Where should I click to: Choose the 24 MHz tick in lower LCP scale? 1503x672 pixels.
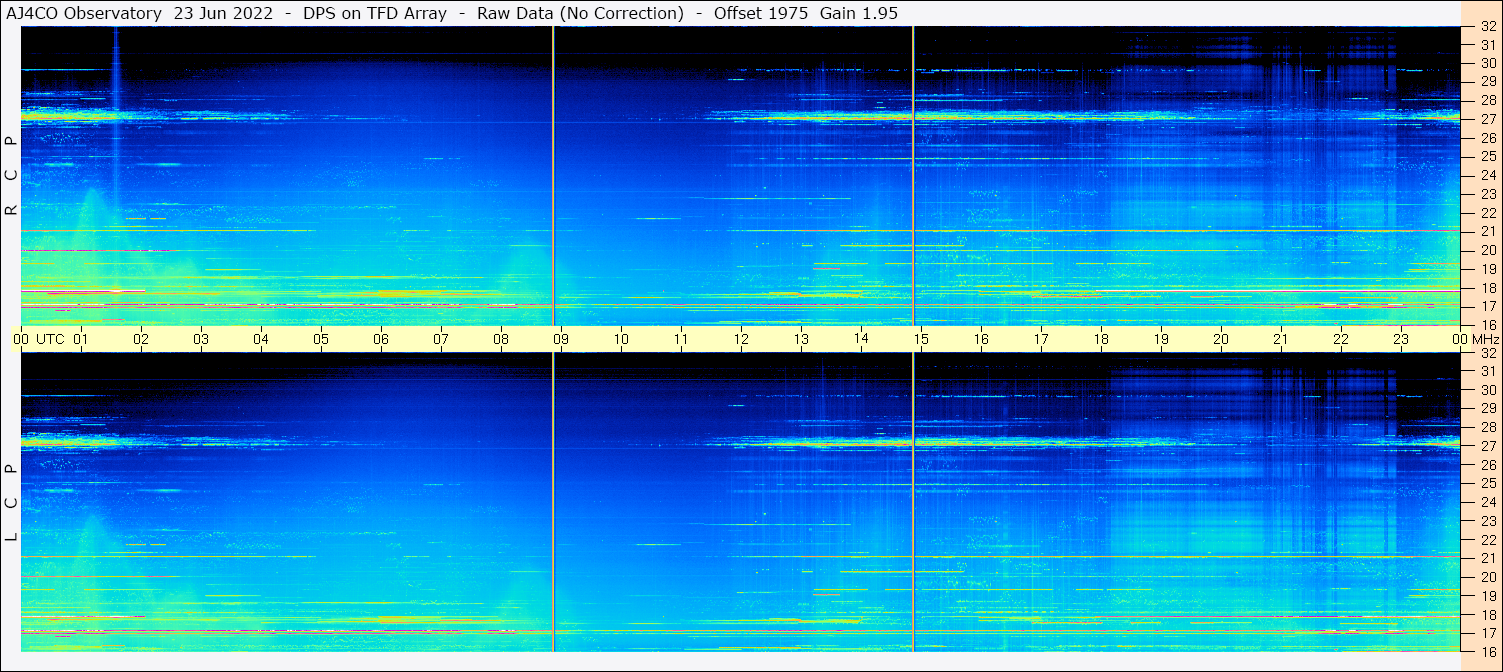[x=1487, y=502]
